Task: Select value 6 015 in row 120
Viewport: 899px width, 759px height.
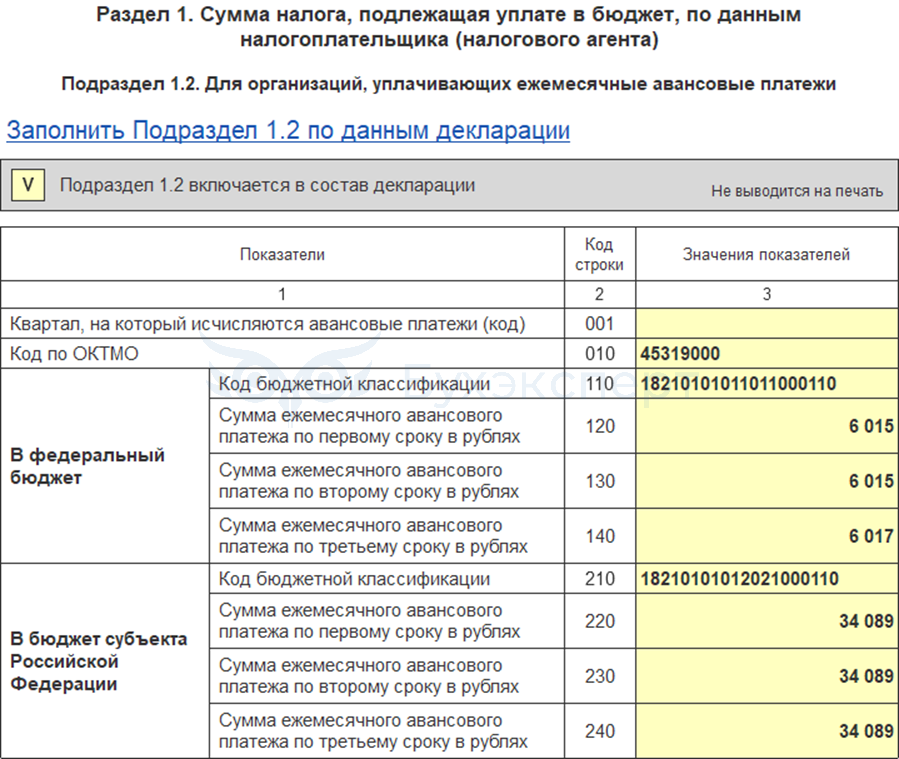Action: [x=871, y=426]
